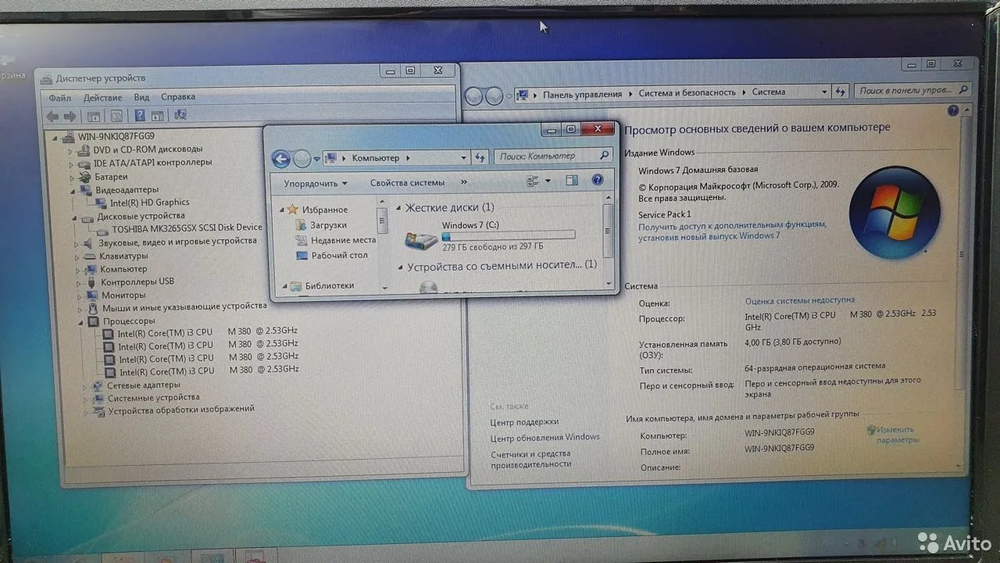
Task: Open the Загрузки folder in favorites
Action: [x=327, y=225]
